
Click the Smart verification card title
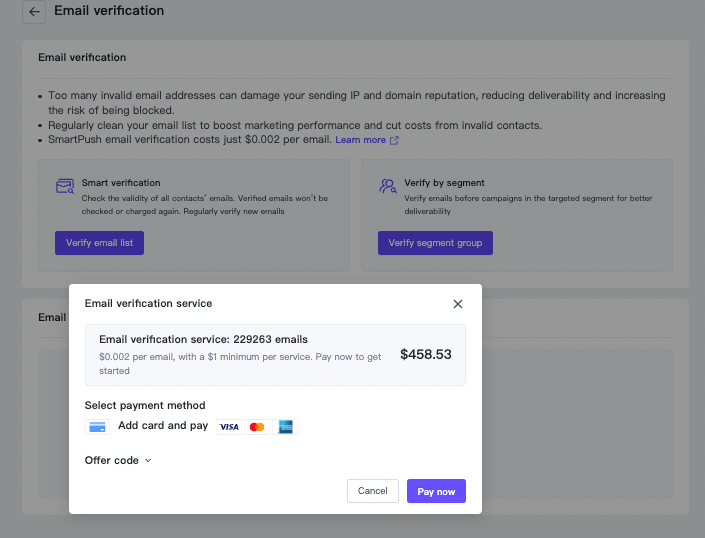pyautogui.click(x=121, y=183)
